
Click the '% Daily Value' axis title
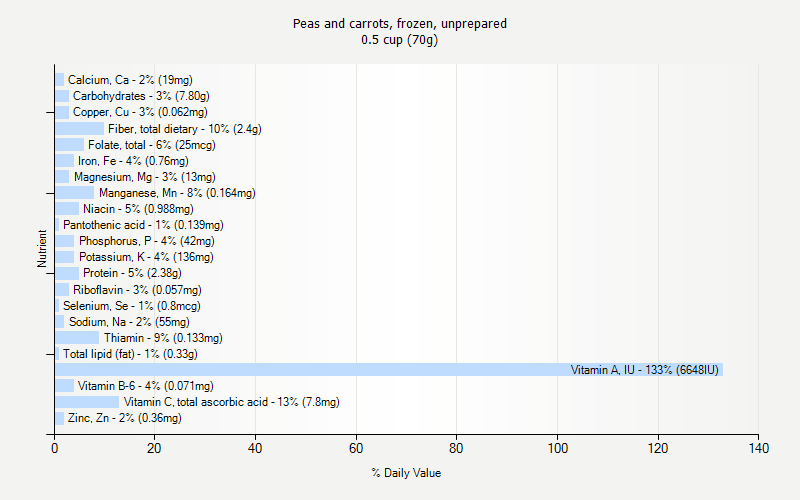click(x=406, y=473)
